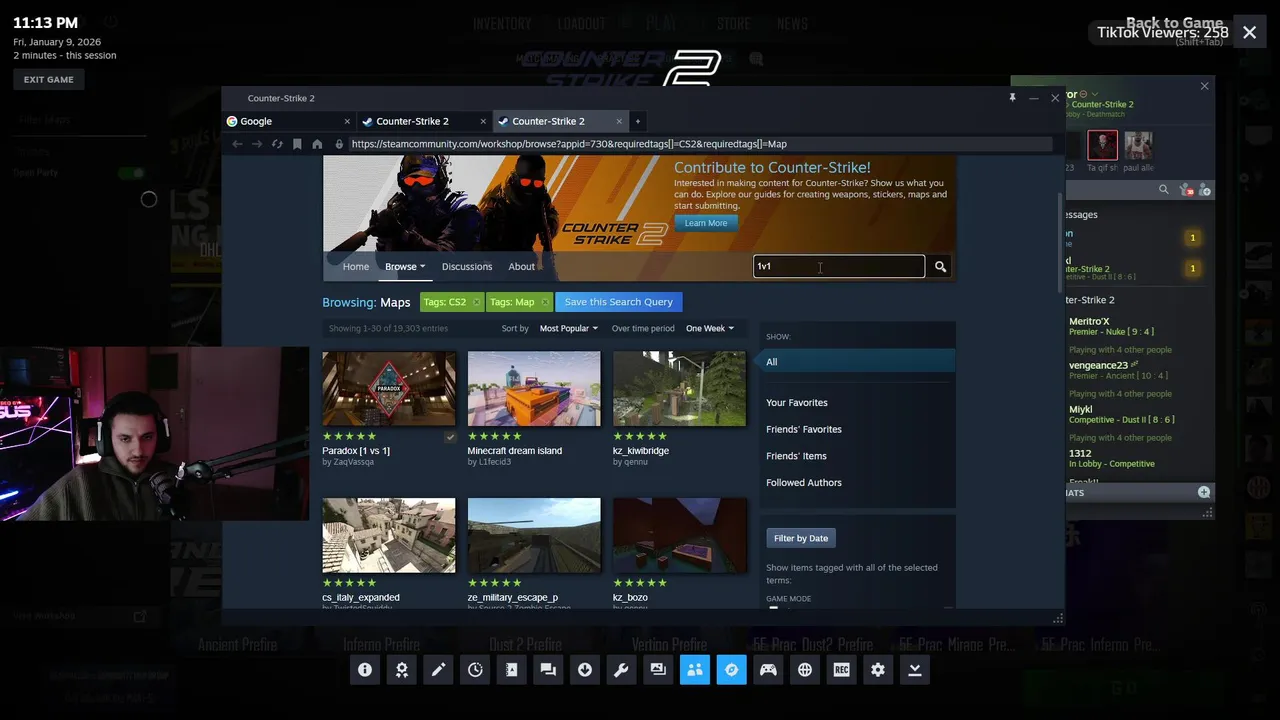Open the Paradox [1 vs 1] map thumbnail

coord(389,389)
